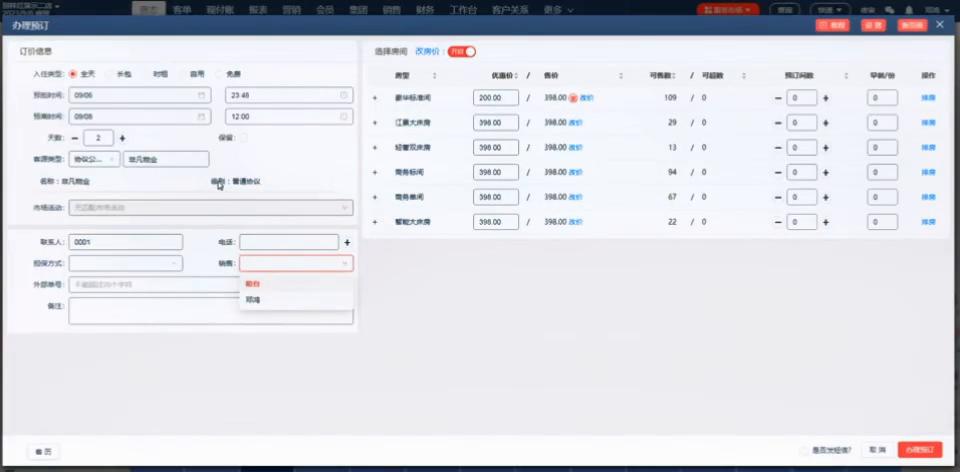Screen dimensions: 960x472
Task: Tick the 保留 checkbox
Action: 244,138
